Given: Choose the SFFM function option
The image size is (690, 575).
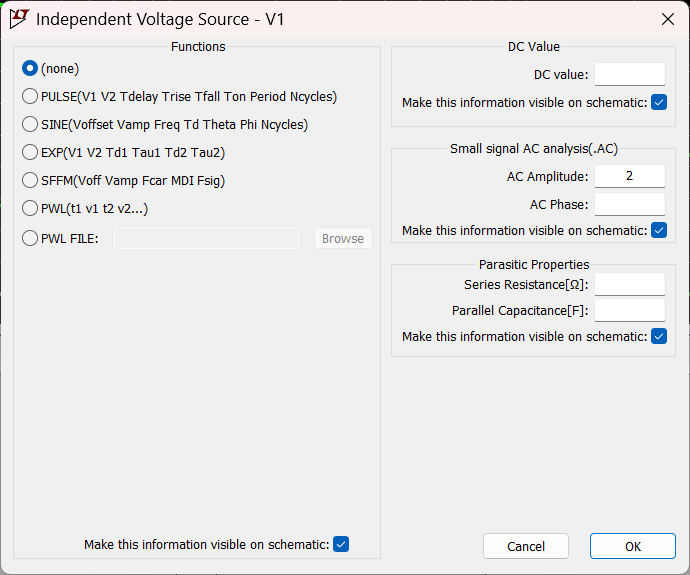Looking at the screenshot, I should tap(30, 181).
